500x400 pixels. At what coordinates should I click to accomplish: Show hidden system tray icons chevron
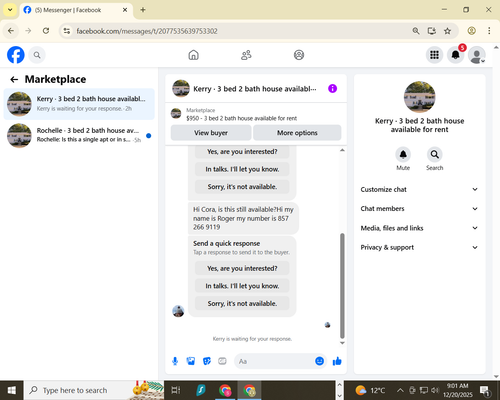pyautogui.click(x=400, y=390)
